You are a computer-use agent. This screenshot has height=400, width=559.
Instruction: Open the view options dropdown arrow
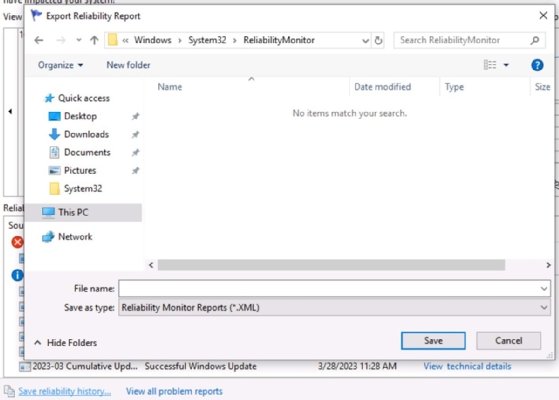point(506,65)
